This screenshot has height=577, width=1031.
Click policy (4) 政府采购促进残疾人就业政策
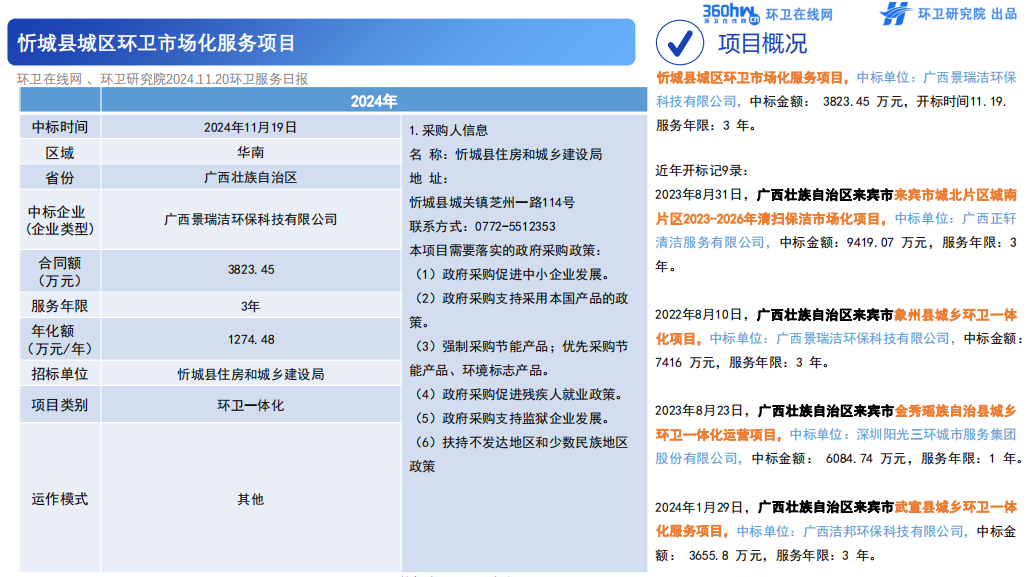519,394
